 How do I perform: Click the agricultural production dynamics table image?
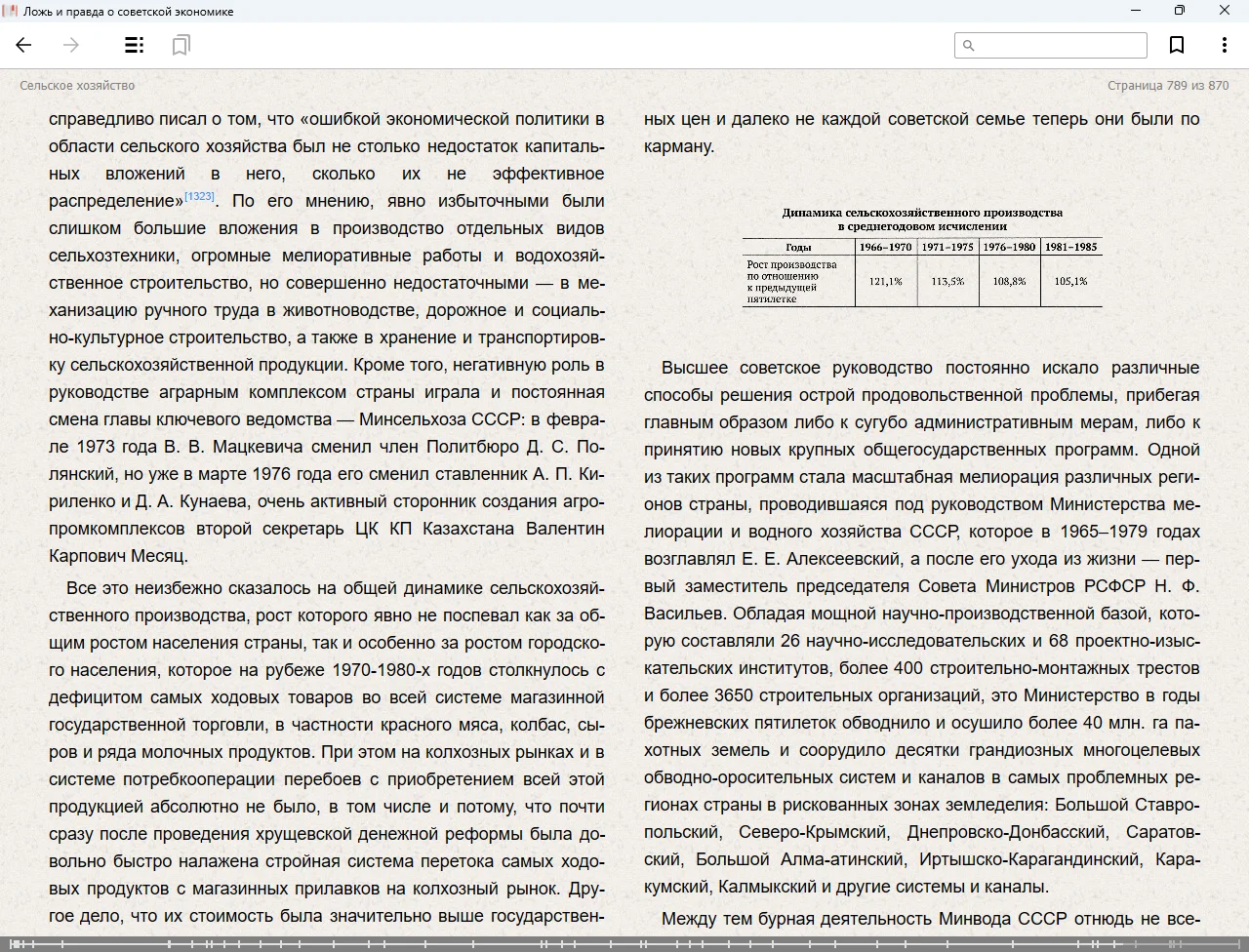pos(922,257)
